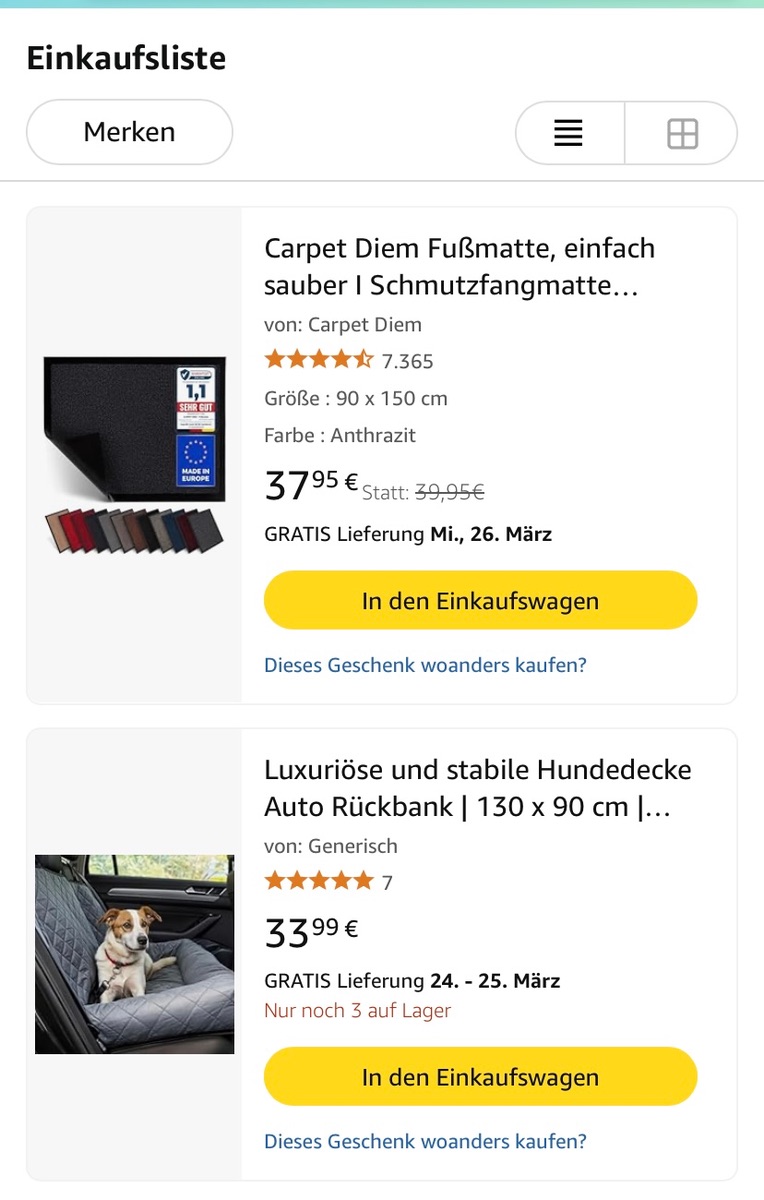View star rating of Carpet Diem Fußmatte

[x=318, y=360]
